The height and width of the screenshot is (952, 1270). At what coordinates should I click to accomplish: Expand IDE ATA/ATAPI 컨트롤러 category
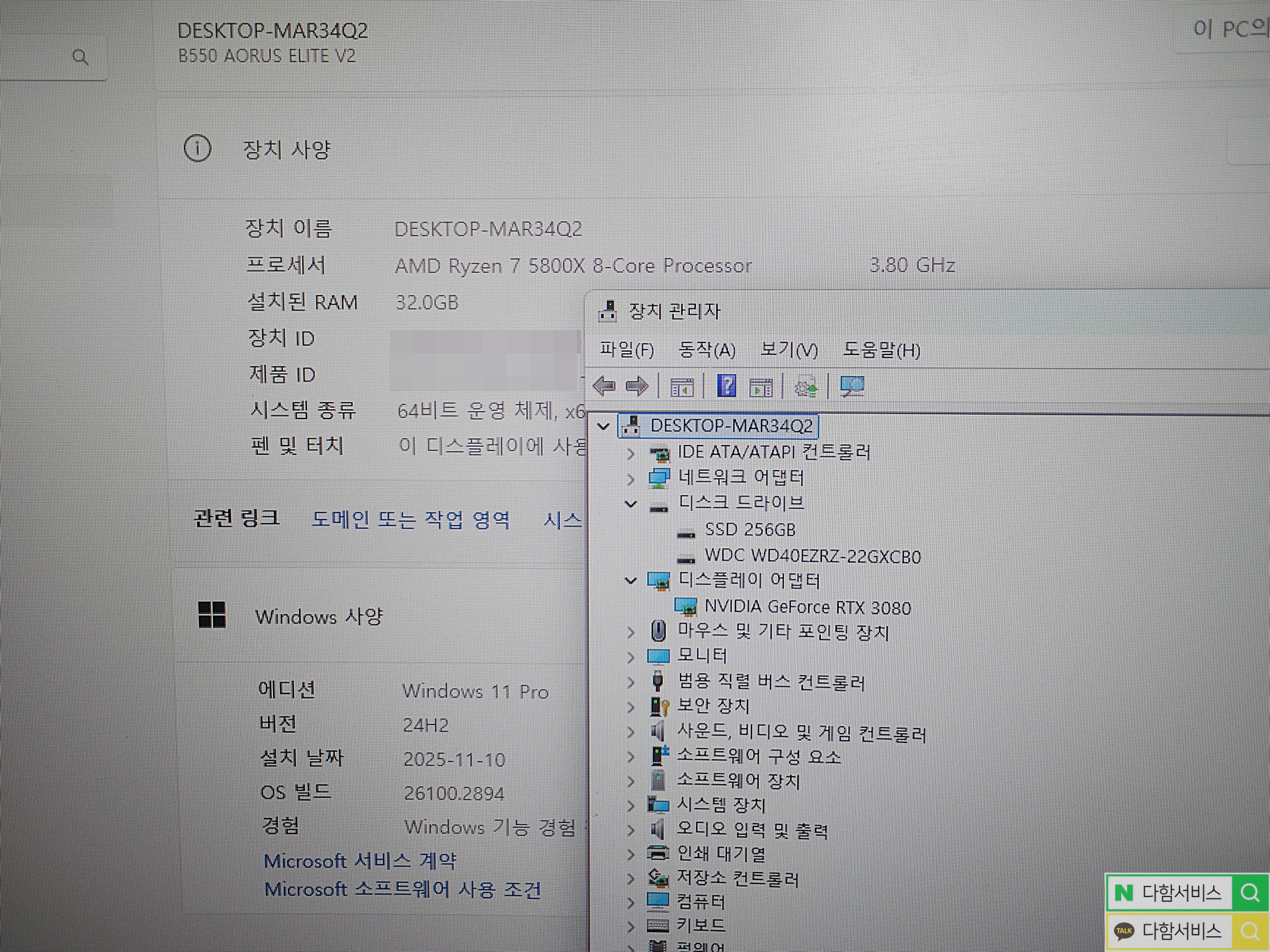coord(630,454)
